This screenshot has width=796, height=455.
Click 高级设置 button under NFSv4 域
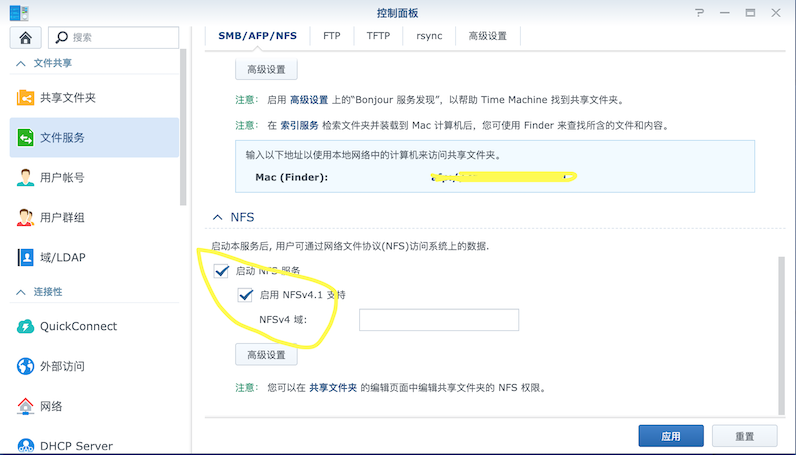click(x=266, y=355)
